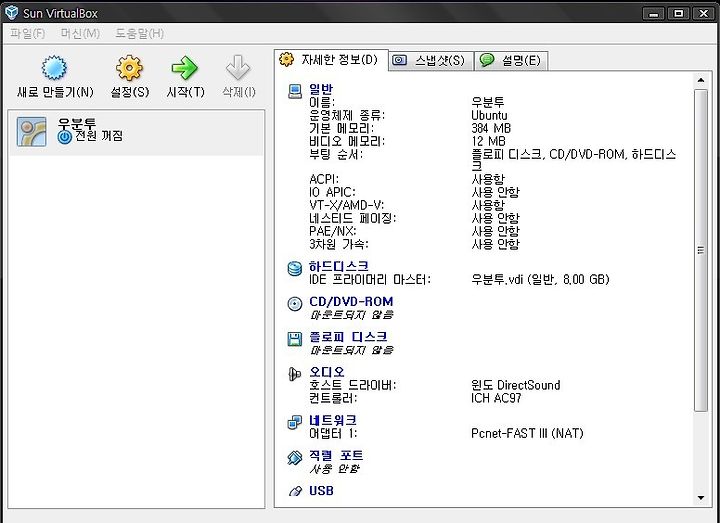This screenshot has width=720, height=523.
Task: Click the Pcnet-FAST III (NAT) adapter value
Action: coord(527,433)
